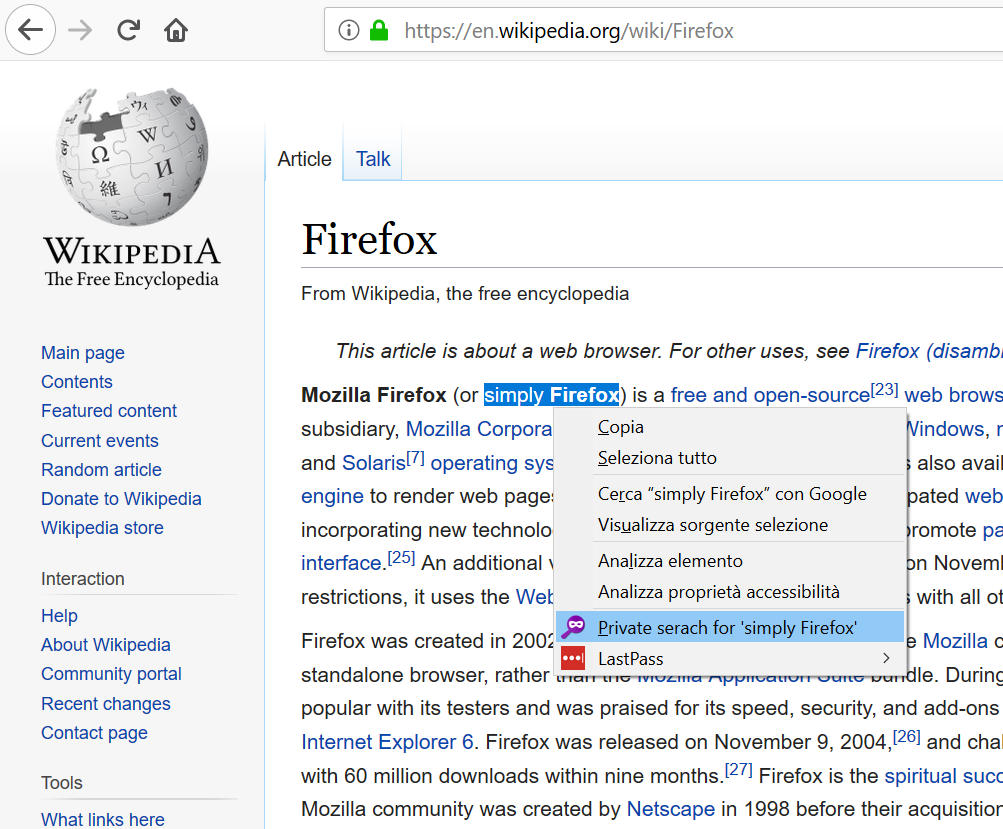This screenshot has height=829, width=1003.
Task: Open the Contact page link
Action: pyautogui.click(x=94, y=732)
